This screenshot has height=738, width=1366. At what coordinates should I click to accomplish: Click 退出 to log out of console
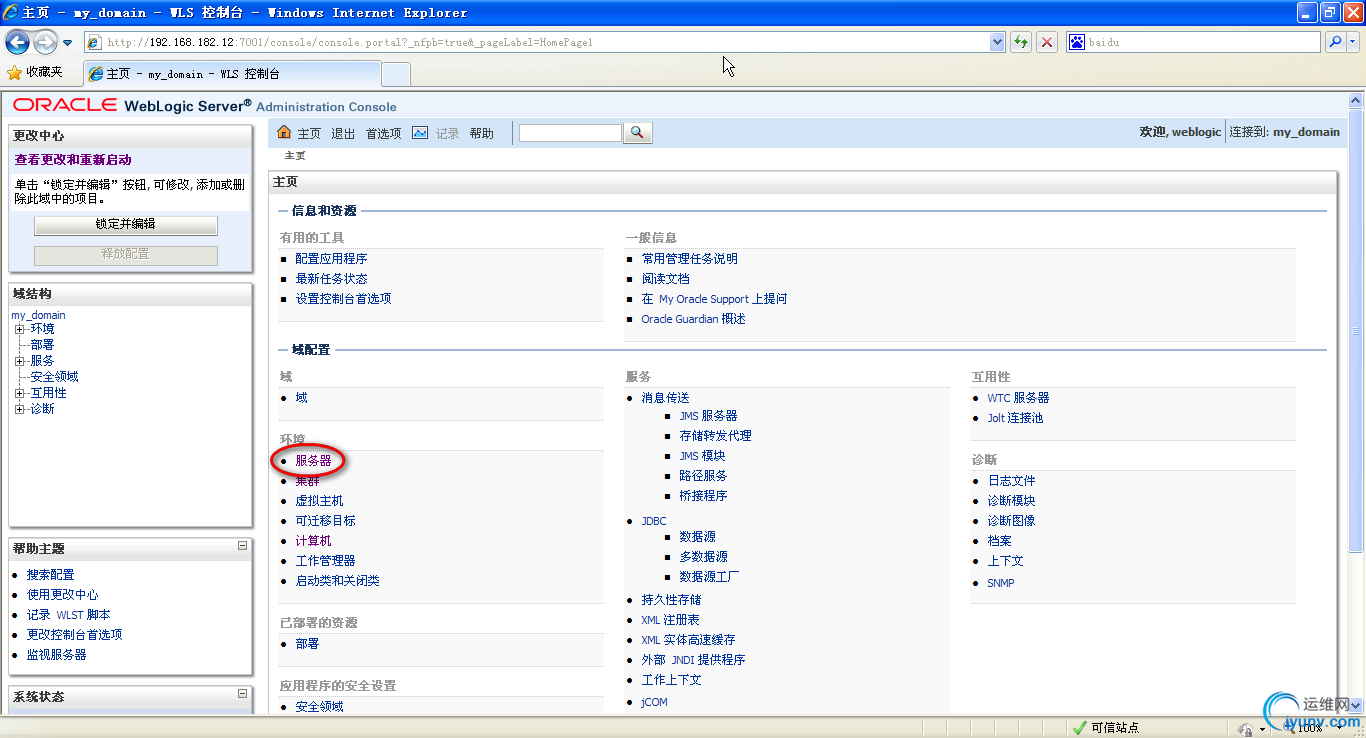343,133
